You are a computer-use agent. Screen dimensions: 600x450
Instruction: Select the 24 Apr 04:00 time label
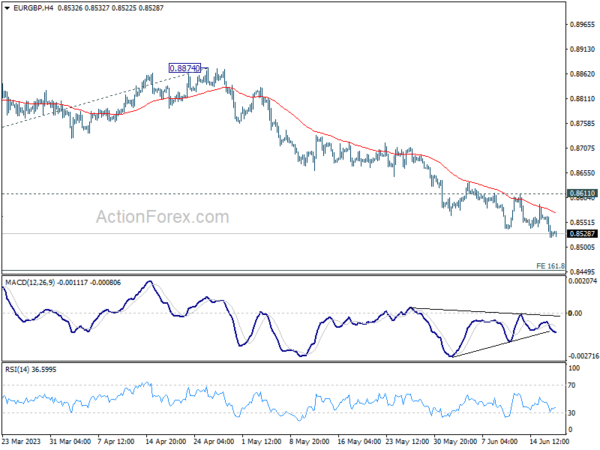[214, 442]
